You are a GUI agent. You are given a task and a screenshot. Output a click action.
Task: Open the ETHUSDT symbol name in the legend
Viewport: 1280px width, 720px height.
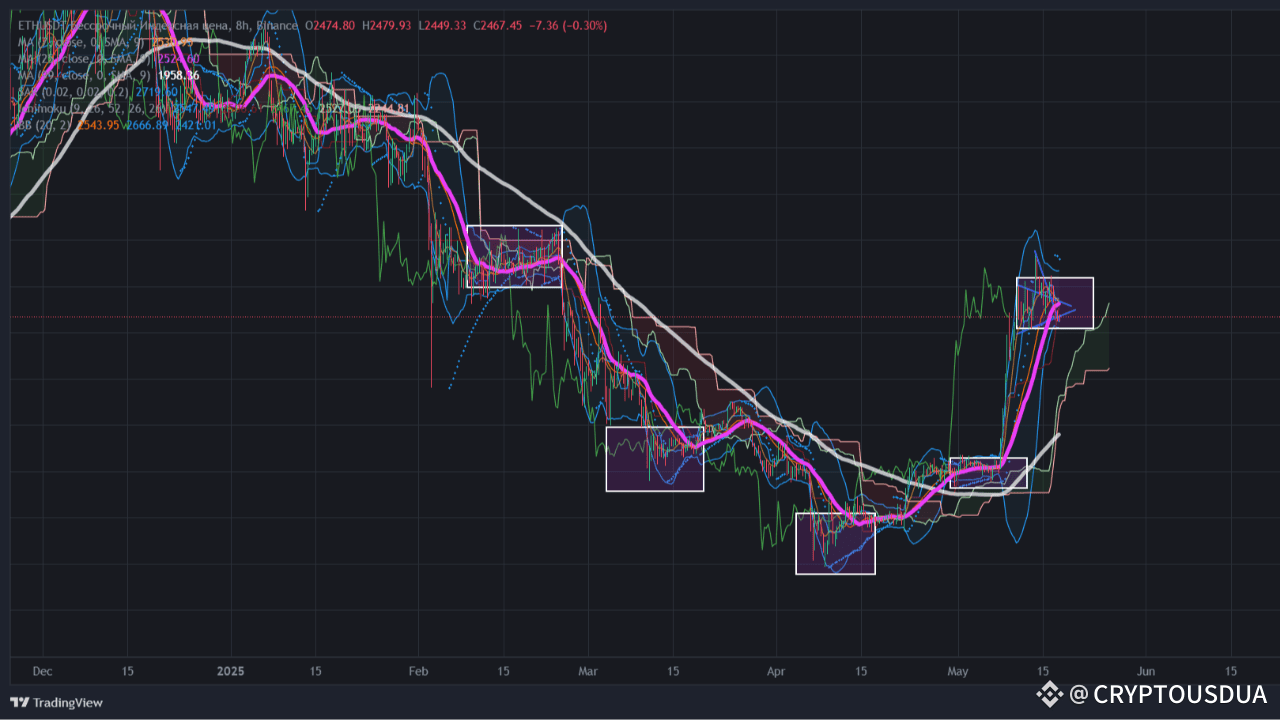click(x=40, y=25)
